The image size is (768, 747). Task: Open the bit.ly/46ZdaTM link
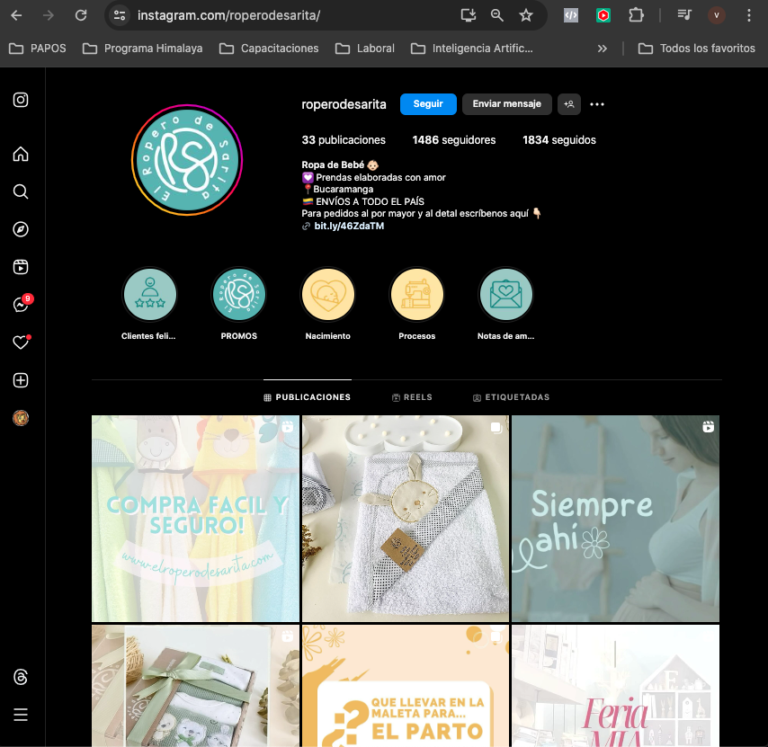click(349, 226)
